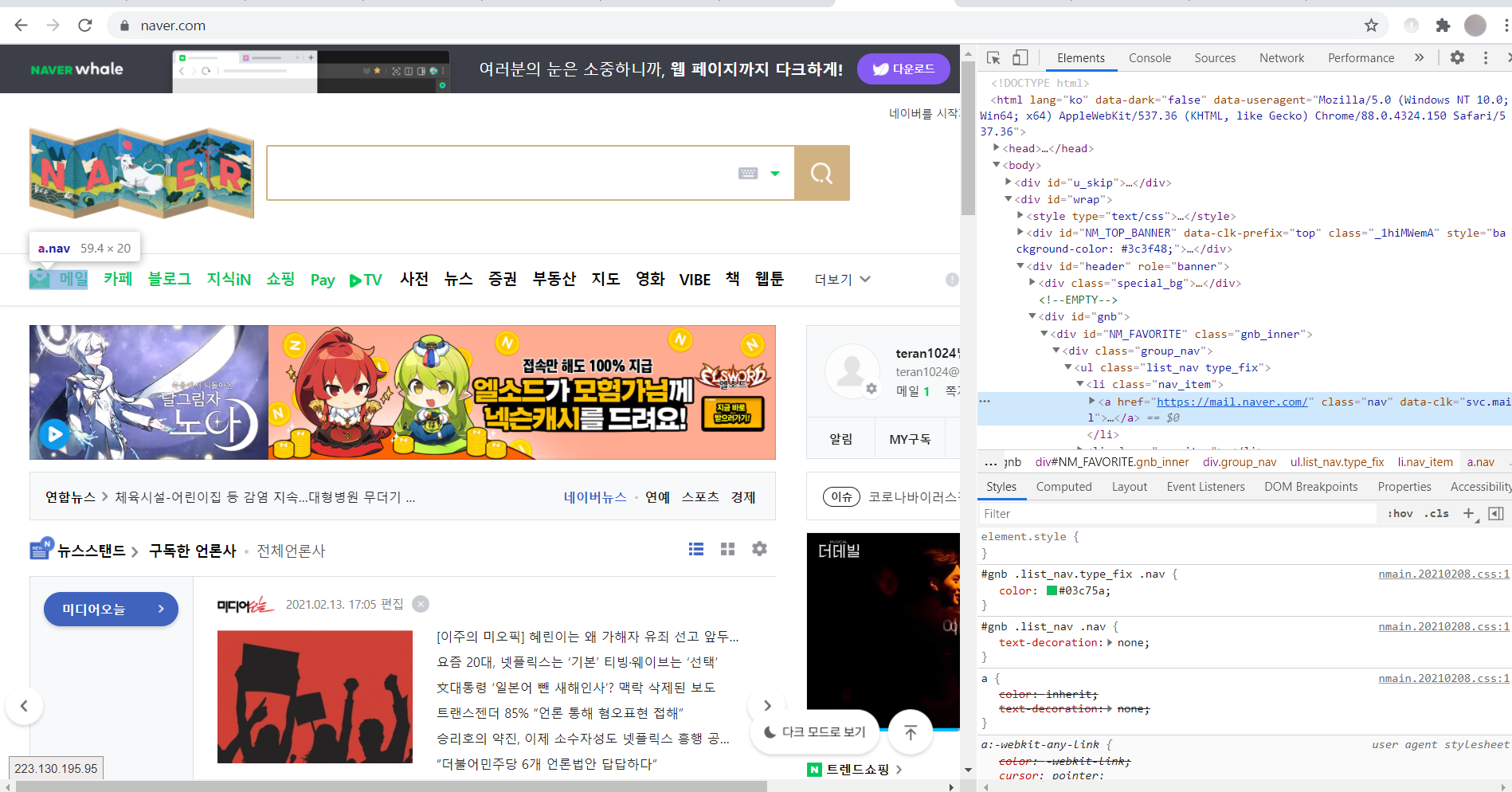Play the 달그림자 노아 video banner
Image resolution: width=1512 pixels, height=792 pixels.
point(55,434)
